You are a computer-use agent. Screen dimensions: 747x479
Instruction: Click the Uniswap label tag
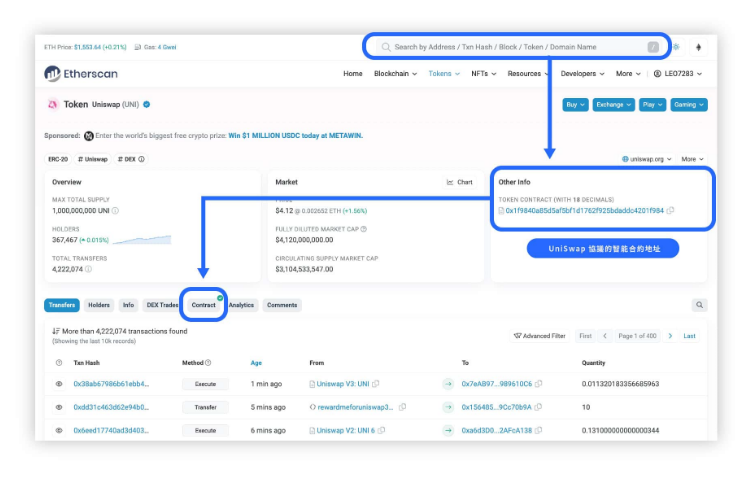(93, 159)
